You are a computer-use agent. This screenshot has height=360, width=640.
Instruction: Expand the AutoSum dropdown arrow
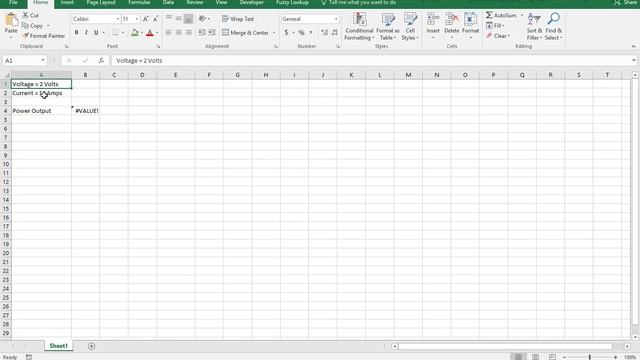(522, 15)
